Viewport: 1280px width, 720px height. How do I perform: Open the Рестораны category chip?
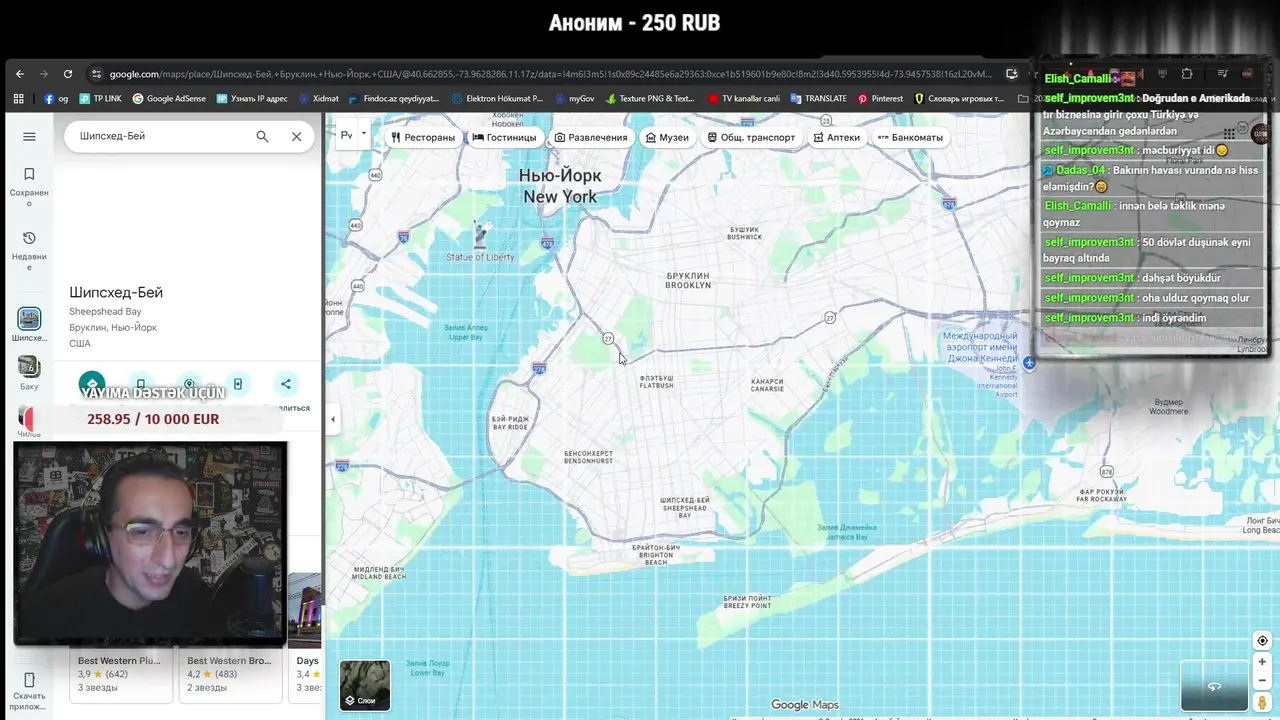pos(423,137)
